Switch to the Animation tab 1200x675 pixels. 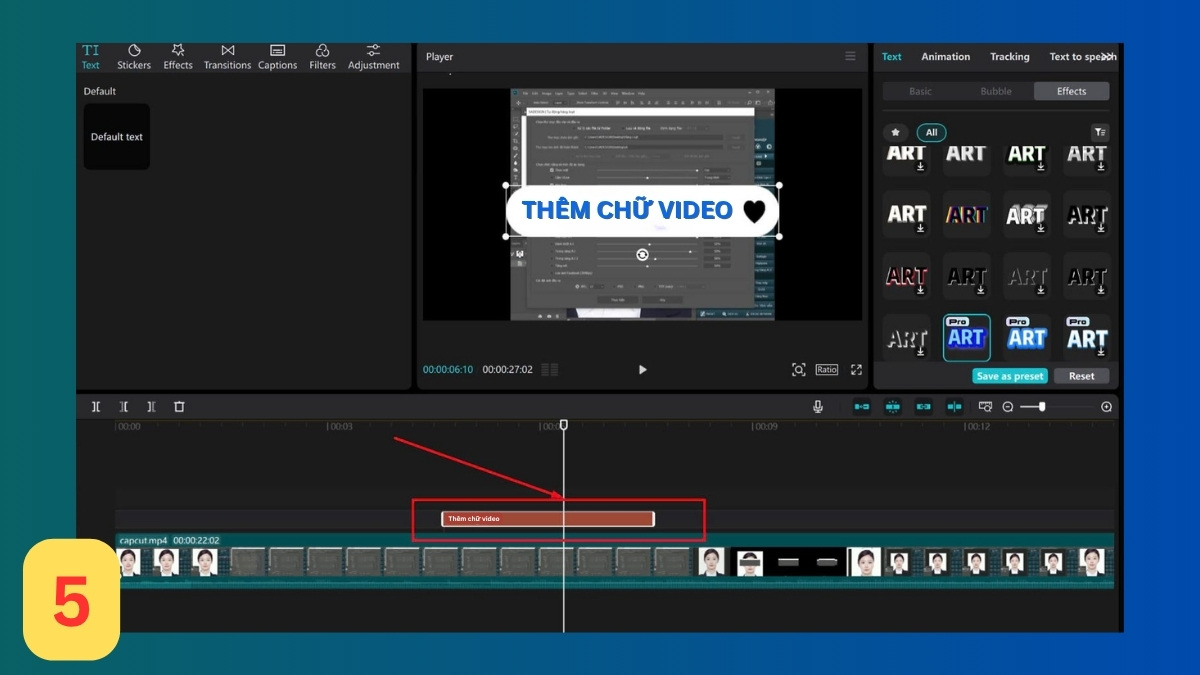pos(945,56)
